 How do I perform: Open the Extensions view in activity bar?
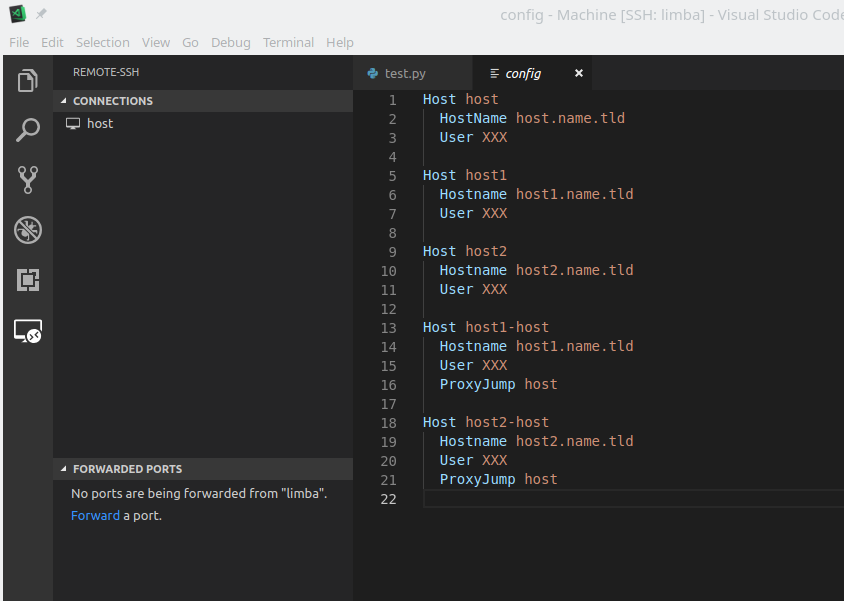pos(27,280)
